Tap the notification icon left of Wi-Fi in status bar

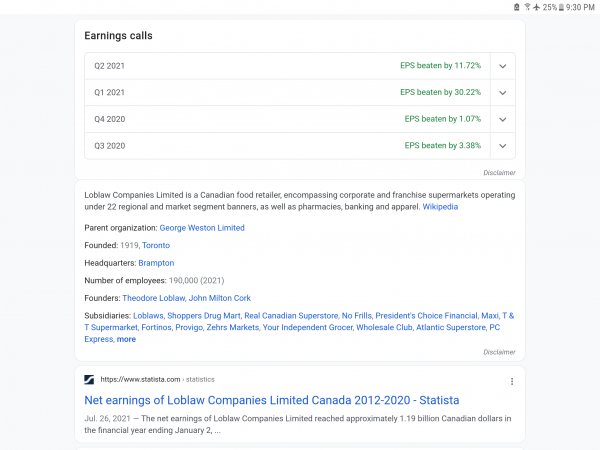[517, 7]
